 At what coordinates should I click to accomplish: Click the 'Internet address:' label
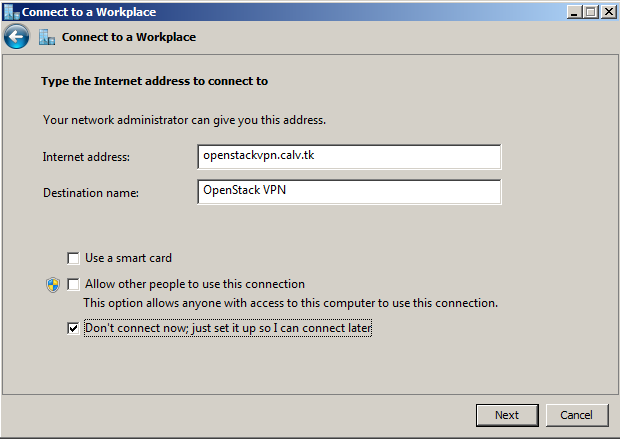point(87,158)
